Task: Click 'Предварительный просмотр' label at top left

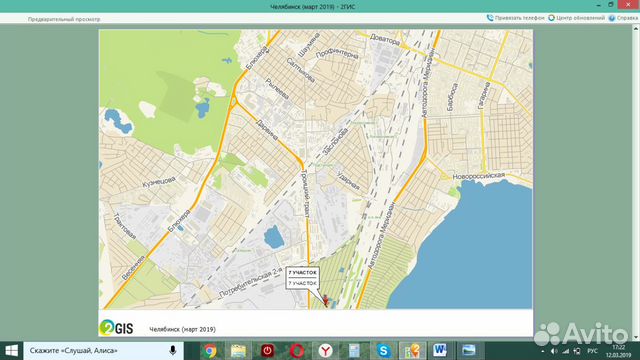Action: point(64,19)
